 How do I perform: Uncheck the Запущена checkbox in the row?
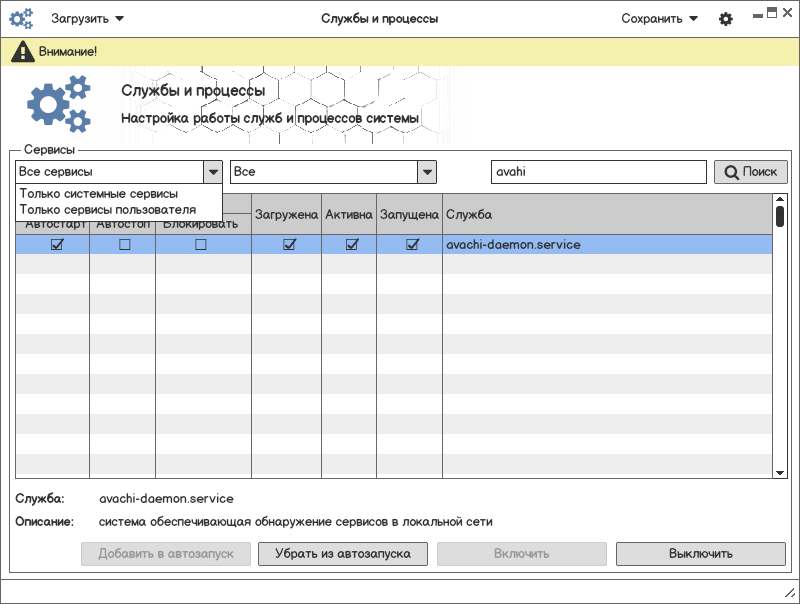(x=412, y=244)
